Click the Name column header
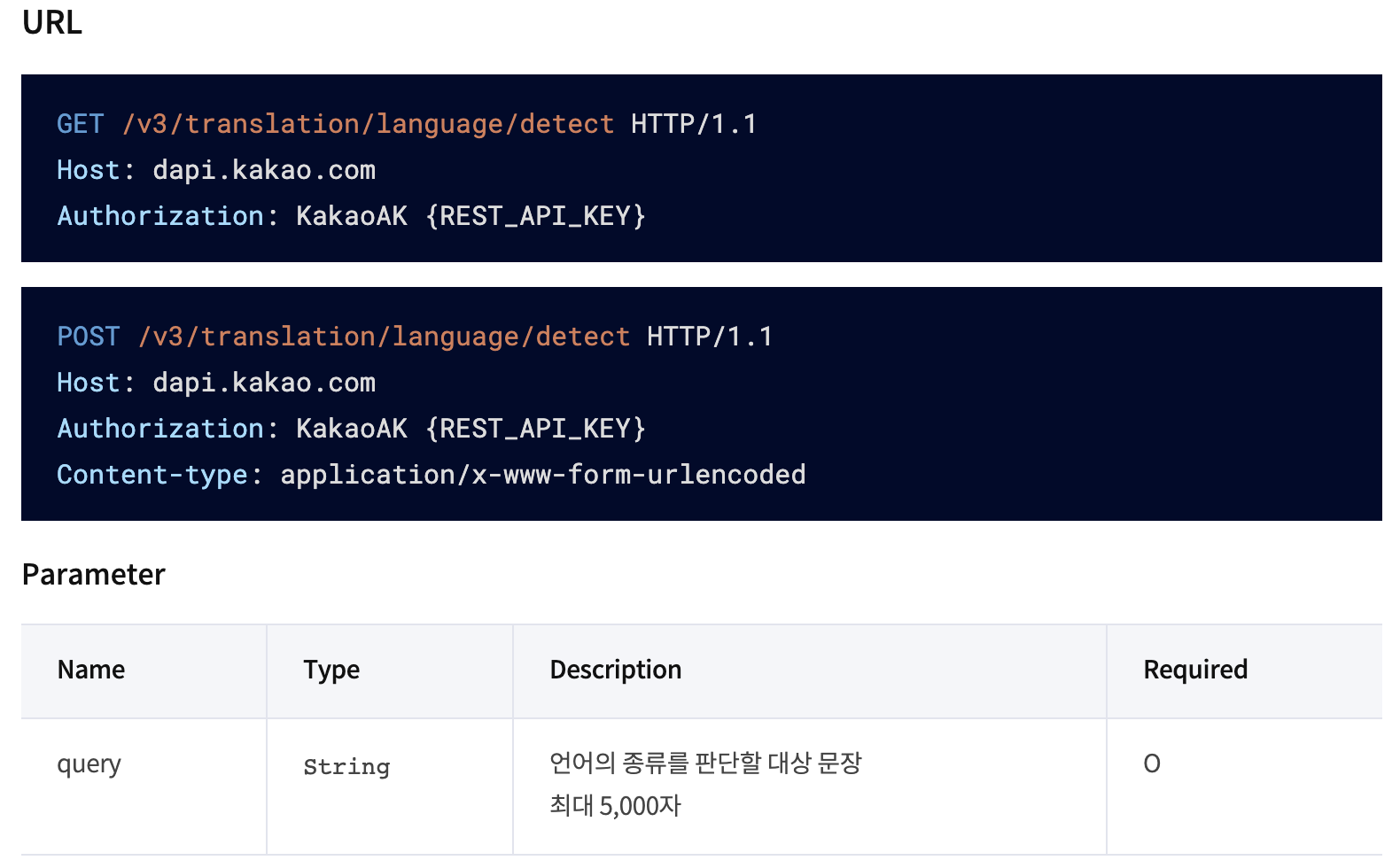 pyautogui.click(x=91, y=670)
